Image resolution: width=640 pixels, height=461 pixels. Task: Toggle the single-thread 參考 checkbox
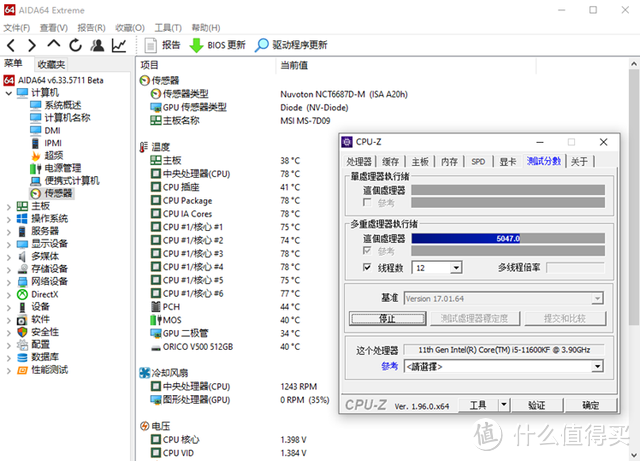(367, 203)
